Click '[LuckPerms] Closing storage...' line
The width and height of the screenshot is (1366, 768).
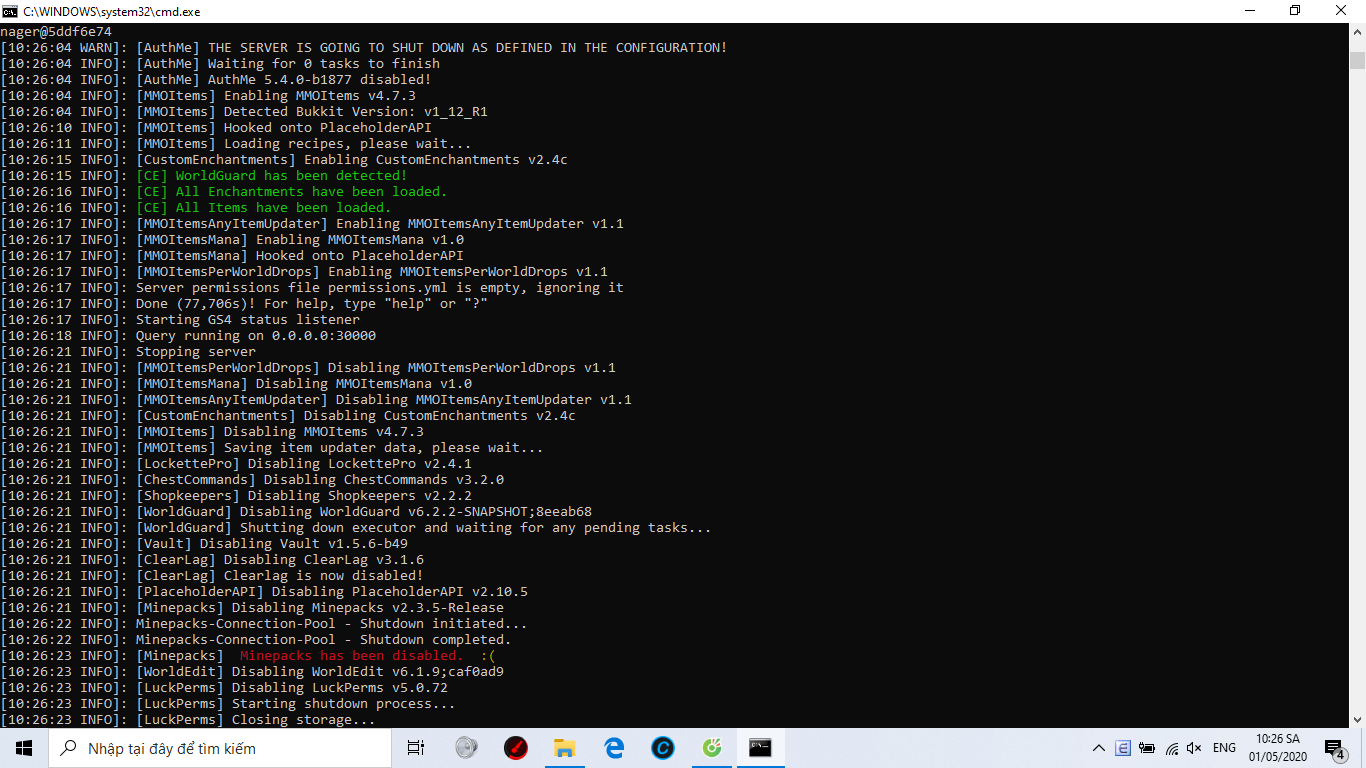pyautogui.click(x=188, y=720)
